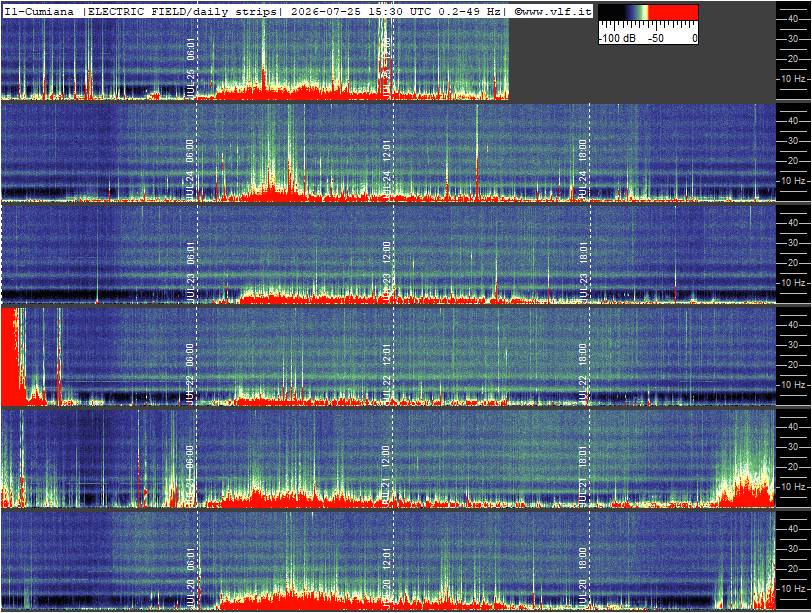This screenshot has height=613, width=812.
Task: Select the JUL 20 18:00 time marker
Action: (583, 577)
